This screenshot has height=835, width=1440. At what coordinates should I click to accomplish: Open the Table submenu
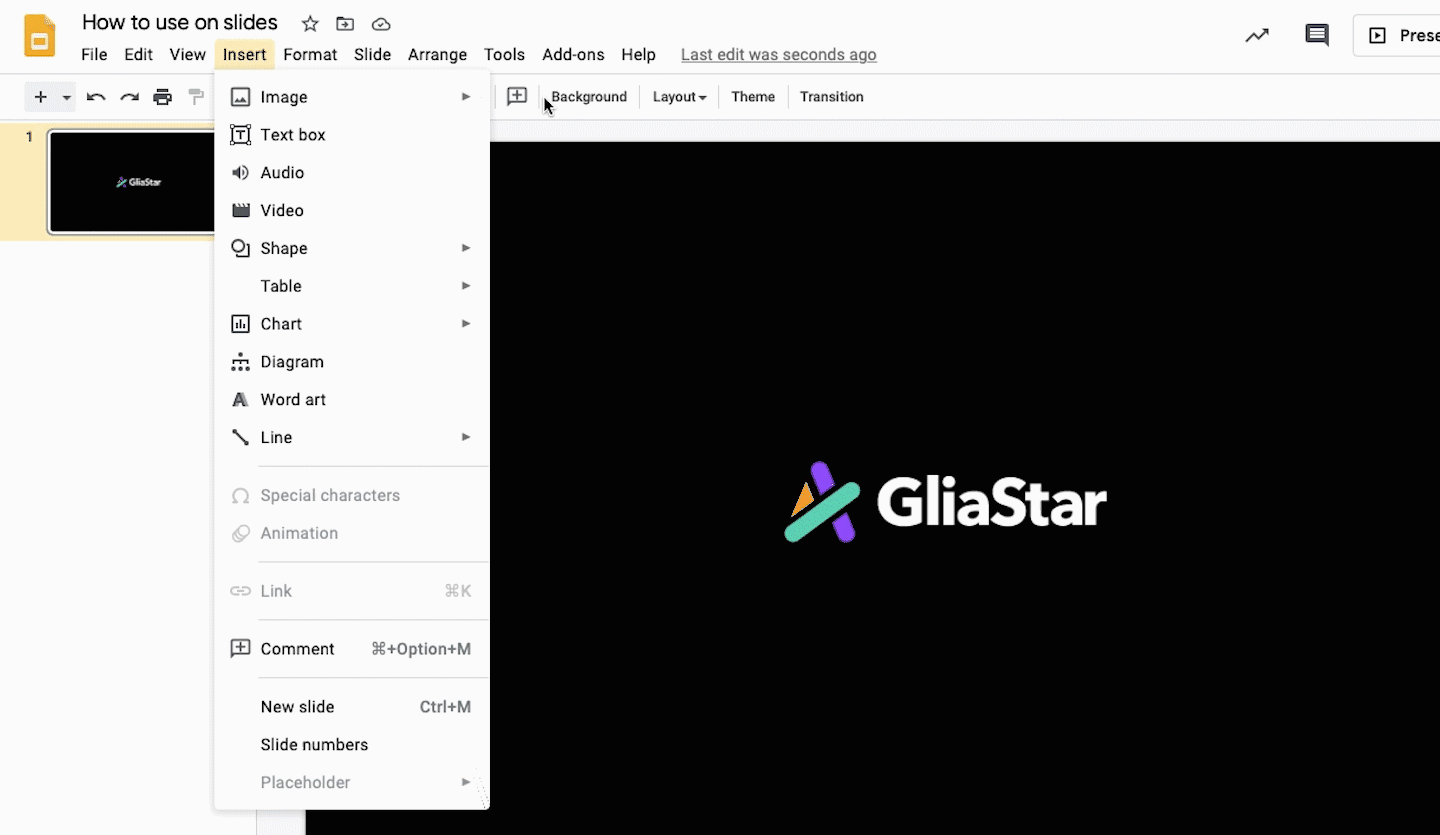pyautogui.click(x=352, y=286)
